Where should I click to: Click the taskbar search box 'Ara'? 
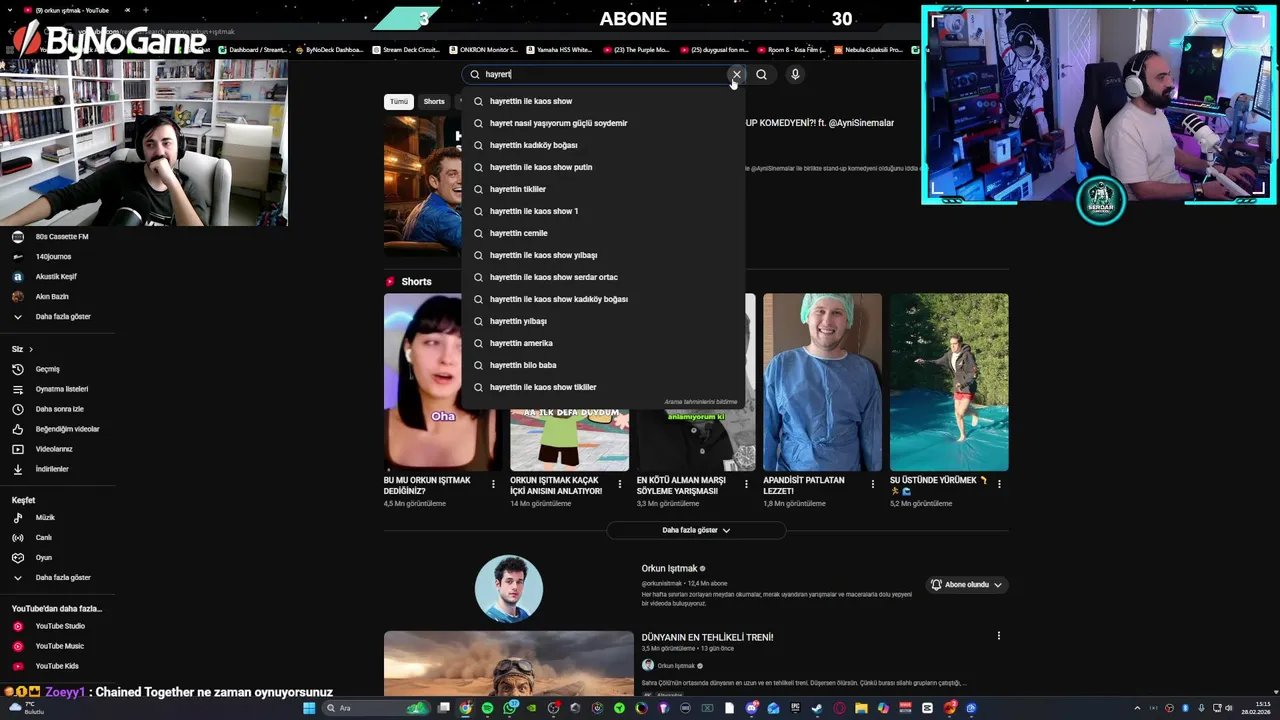(377, 708)
